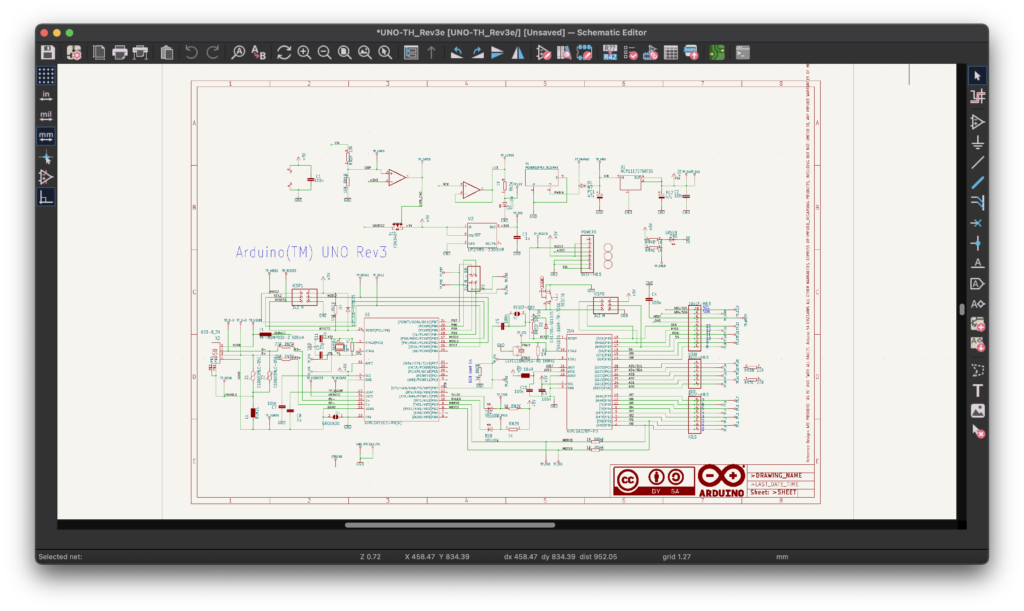Zoom in on the schematic
Screen dimensions: 1024x611
pos(304,53)
